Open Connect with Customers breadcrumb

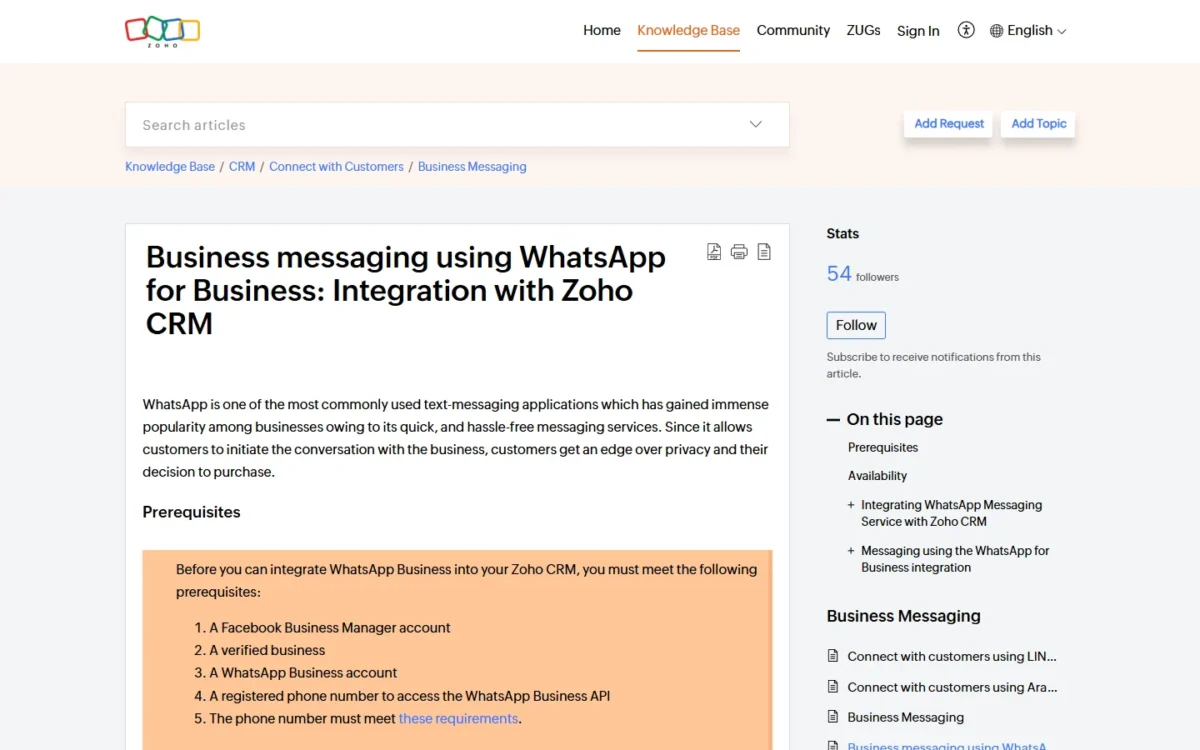pos(336,167)
